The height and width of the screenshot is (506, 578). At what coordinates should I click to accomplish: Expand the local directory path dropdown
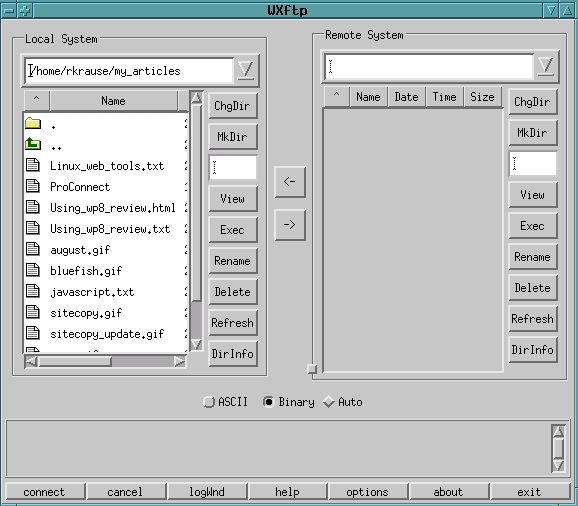246,70
